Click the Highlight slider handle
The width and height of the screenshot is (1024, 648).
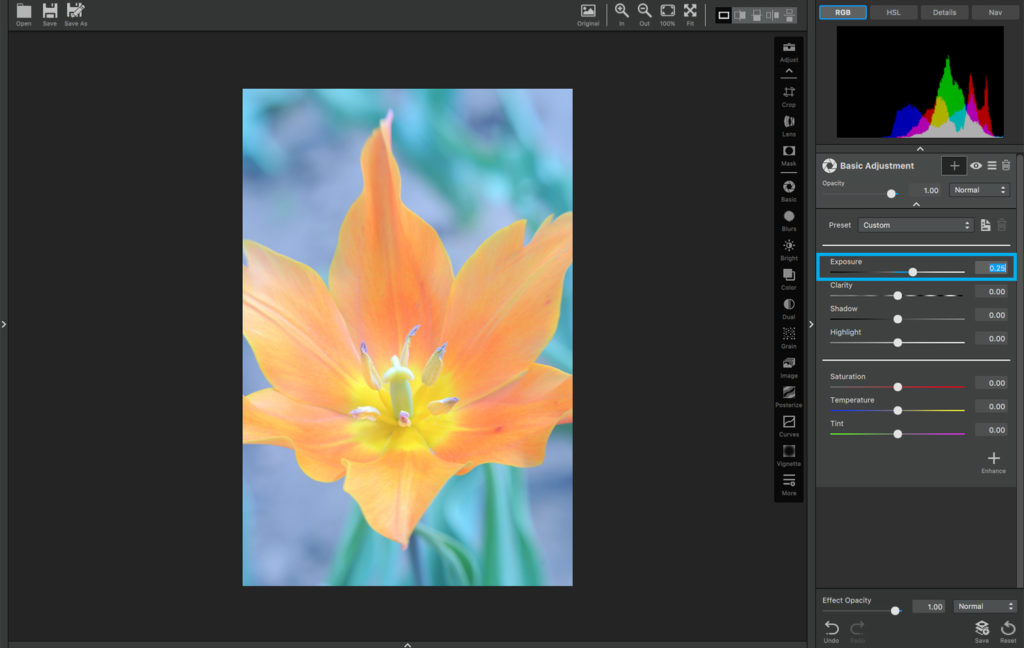[898, 342]
